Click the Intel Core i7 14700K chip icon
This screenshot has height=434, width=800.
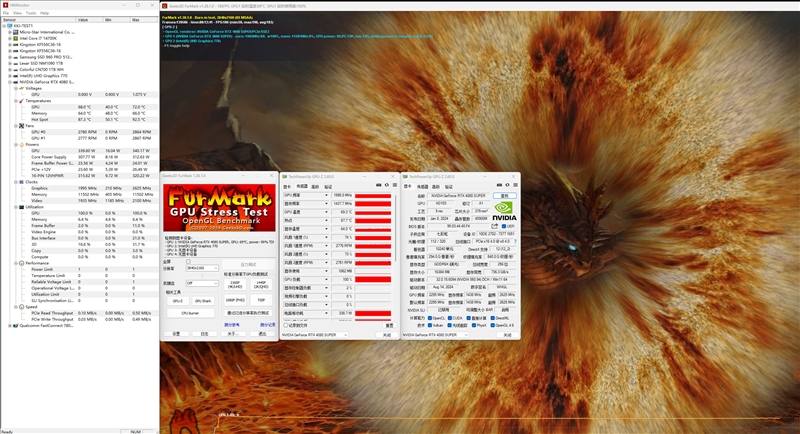tap(15, 38)
